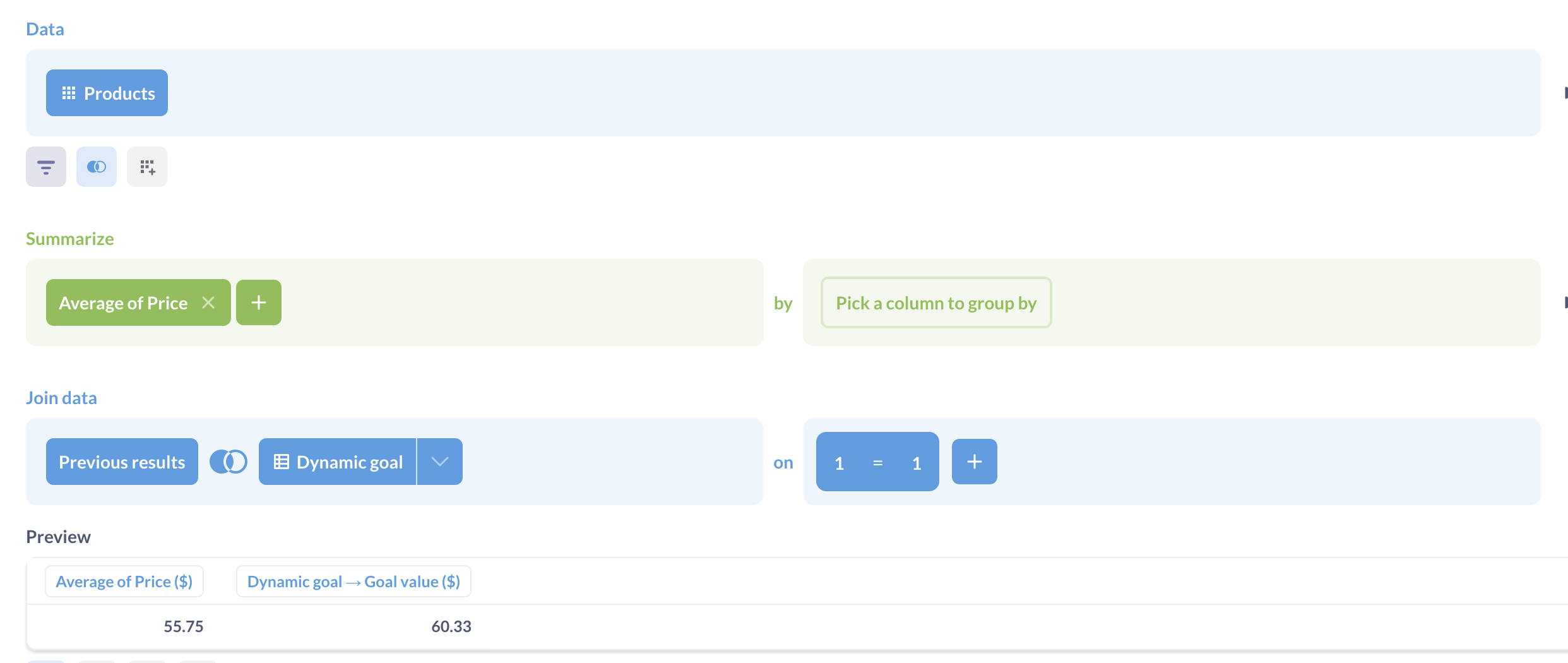The width and height of the screenshot is (1568, 663).
Task: Click Dynamic goal to pick a different table
Action: (x=349, y=461)
